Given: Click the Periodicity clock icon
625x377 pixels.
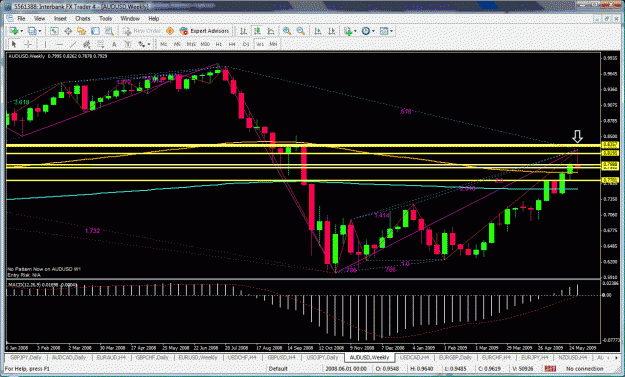Looking at the screenshot, I should [x=366, y=31].
